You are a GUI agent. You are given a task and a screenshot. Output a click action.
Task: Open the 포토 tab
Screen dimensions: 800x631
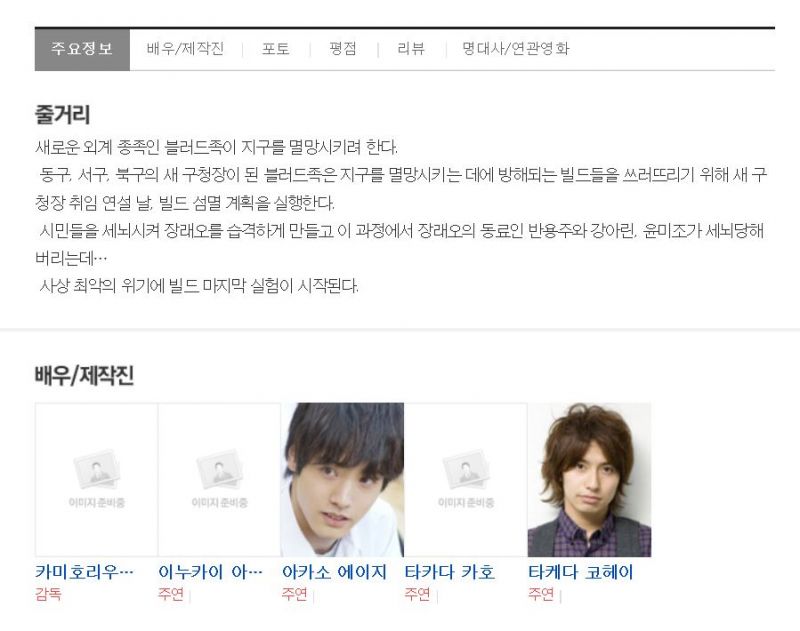click(276, 49)
